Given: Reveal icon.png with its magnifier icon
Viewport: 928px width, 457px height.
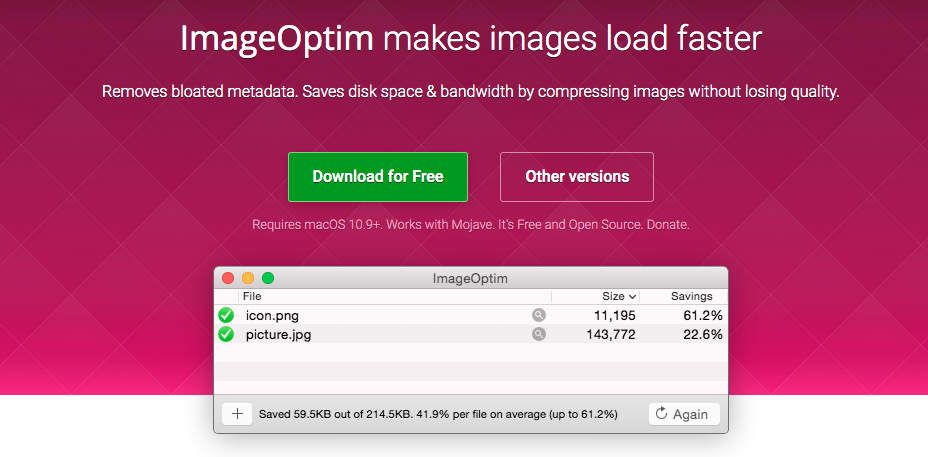Looking at the screenshot, I should [x=539, y=315].
